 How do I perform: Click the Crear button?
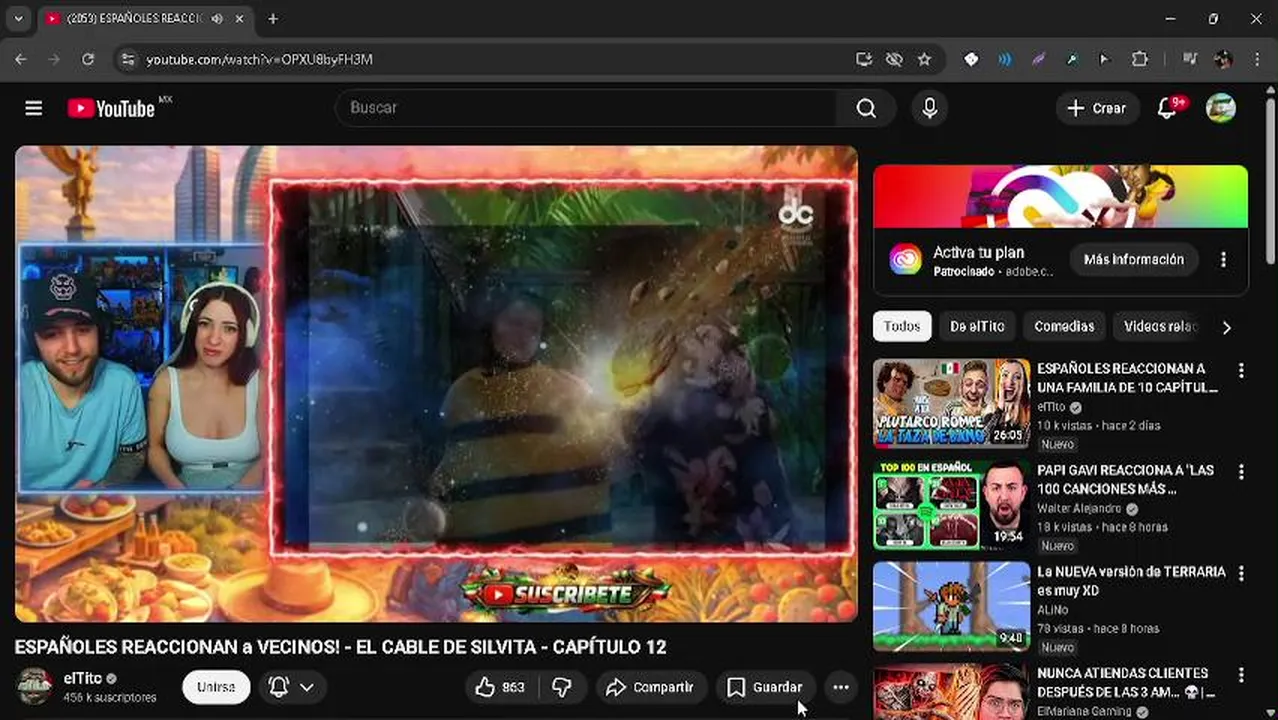coord(1097,108)
